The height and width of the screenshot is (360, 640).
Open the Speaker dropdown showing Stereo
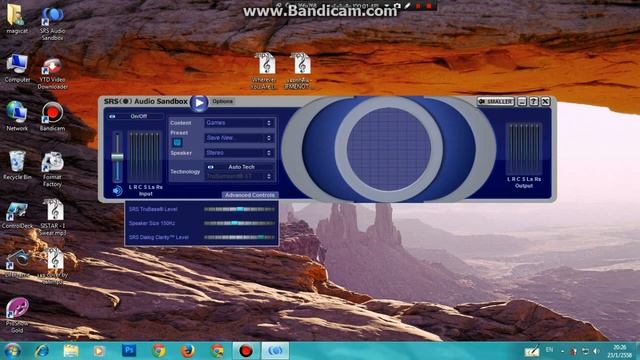pos(239,153)
